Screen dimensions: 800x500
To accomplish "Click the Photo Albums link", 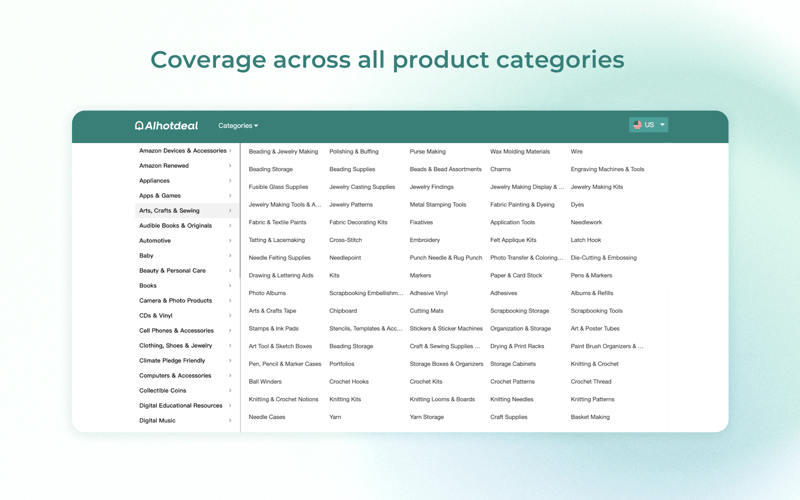I will pos(267,293).
